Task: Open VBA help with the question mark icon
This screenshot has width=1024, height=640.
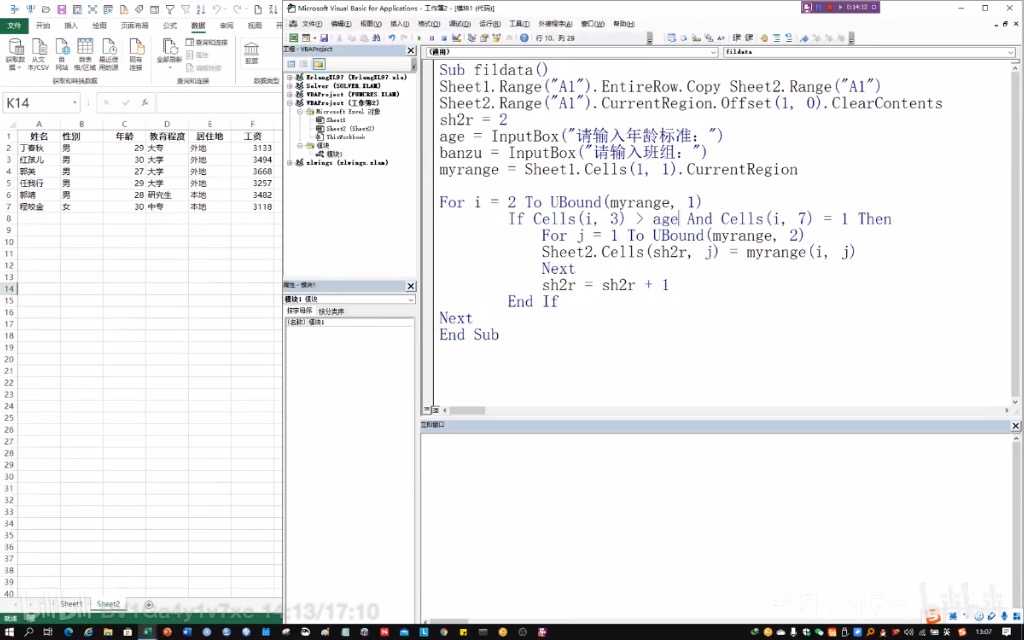Action: pos(524,38)
